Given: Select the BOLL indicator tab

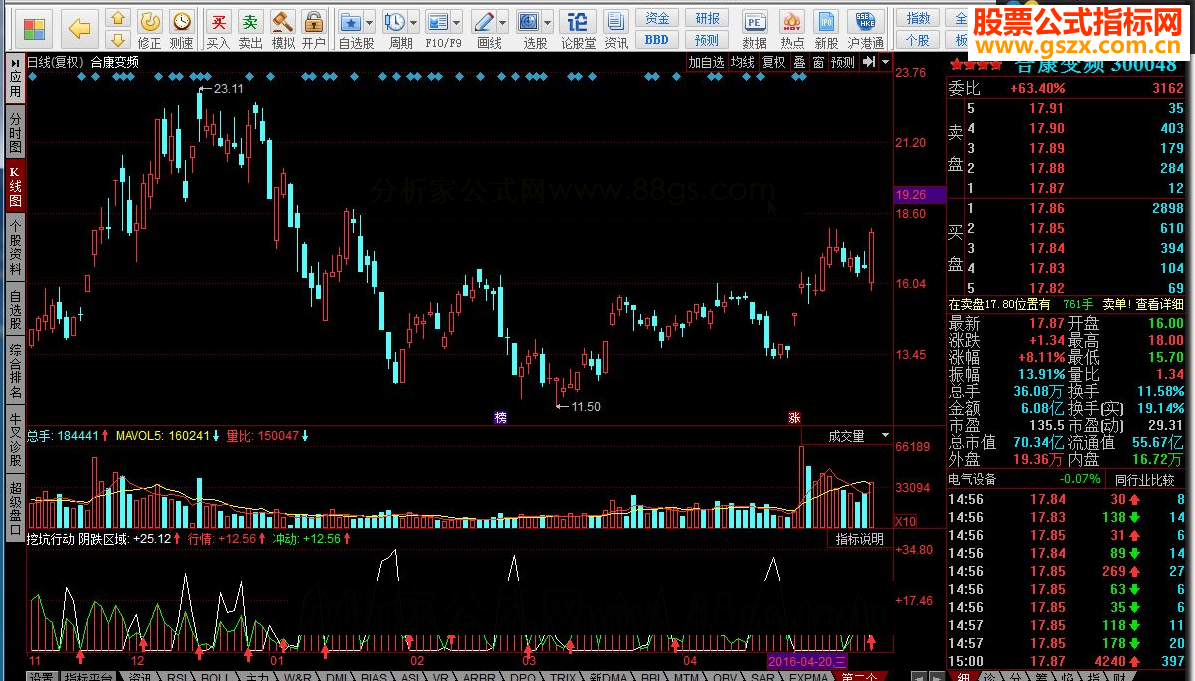Looking at the screenshot, I should pos(215,676).
